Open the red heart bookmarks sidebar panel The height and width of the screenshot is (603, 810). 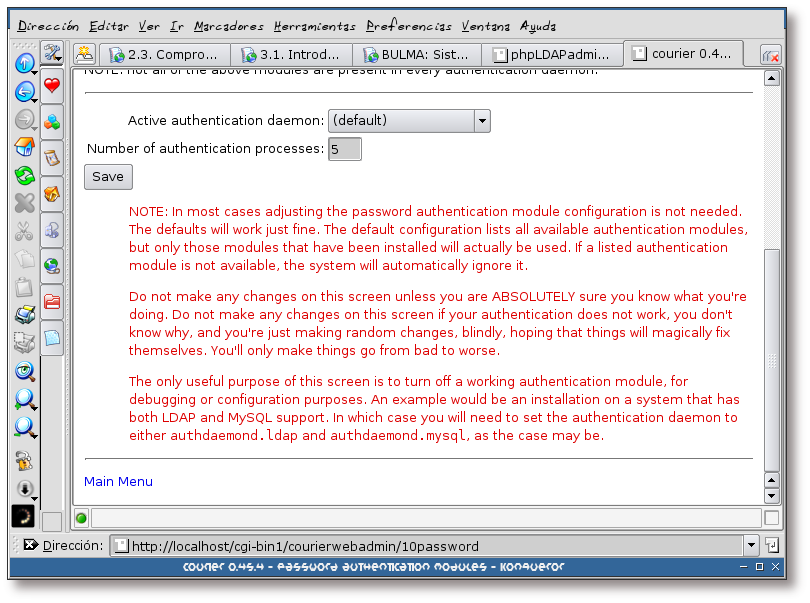click(52, 87)
